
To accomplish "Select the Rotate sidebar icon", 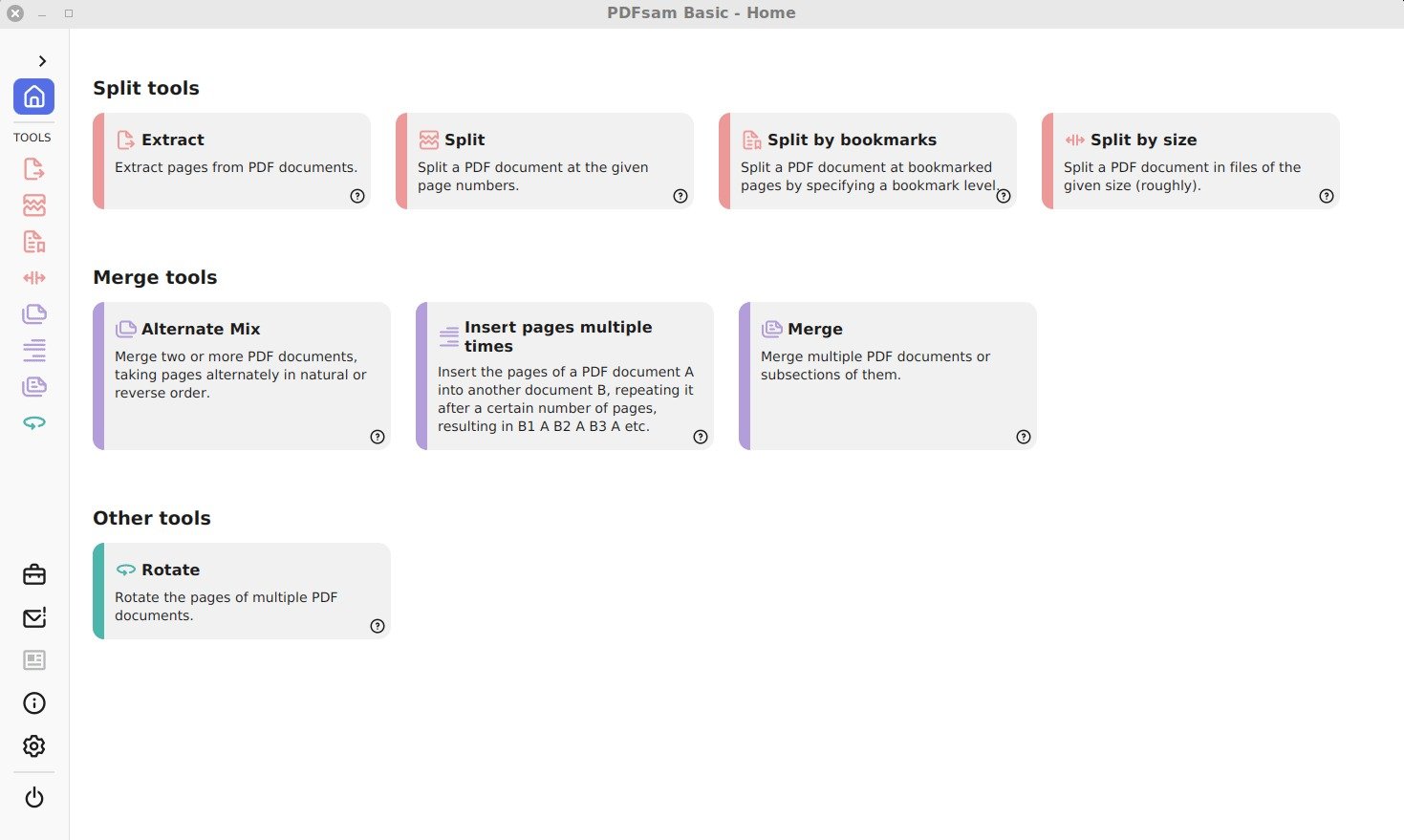I will click(33, 422).
